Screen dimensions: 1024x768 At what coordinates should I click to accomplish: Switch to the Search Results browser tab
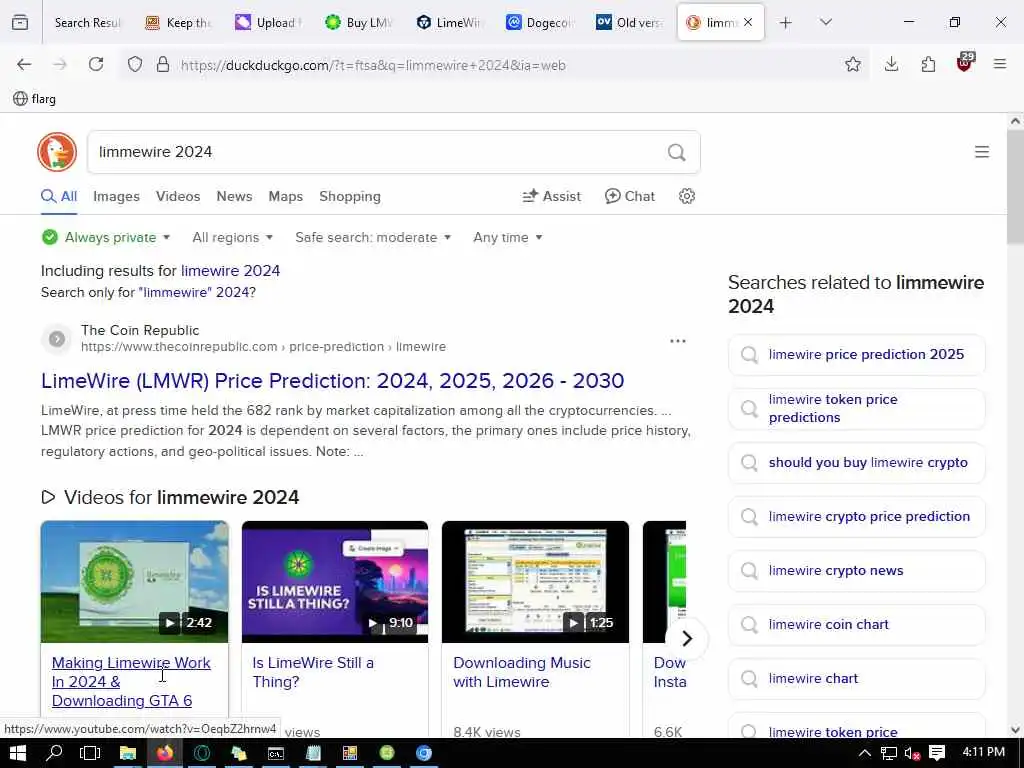[x=88, y=22]
